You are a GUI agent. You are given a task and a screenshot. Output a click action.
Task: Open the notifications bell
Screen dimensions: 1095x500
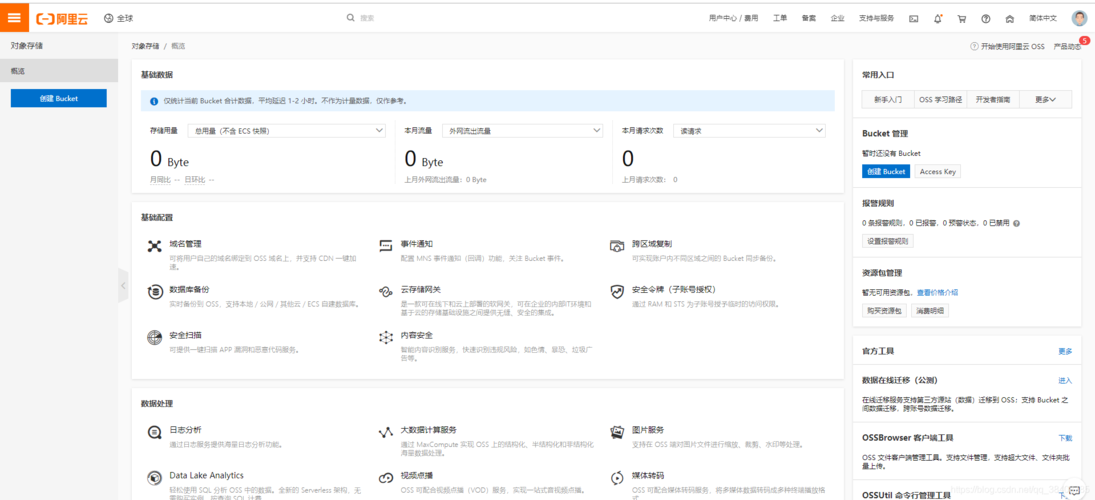(938, 19)
